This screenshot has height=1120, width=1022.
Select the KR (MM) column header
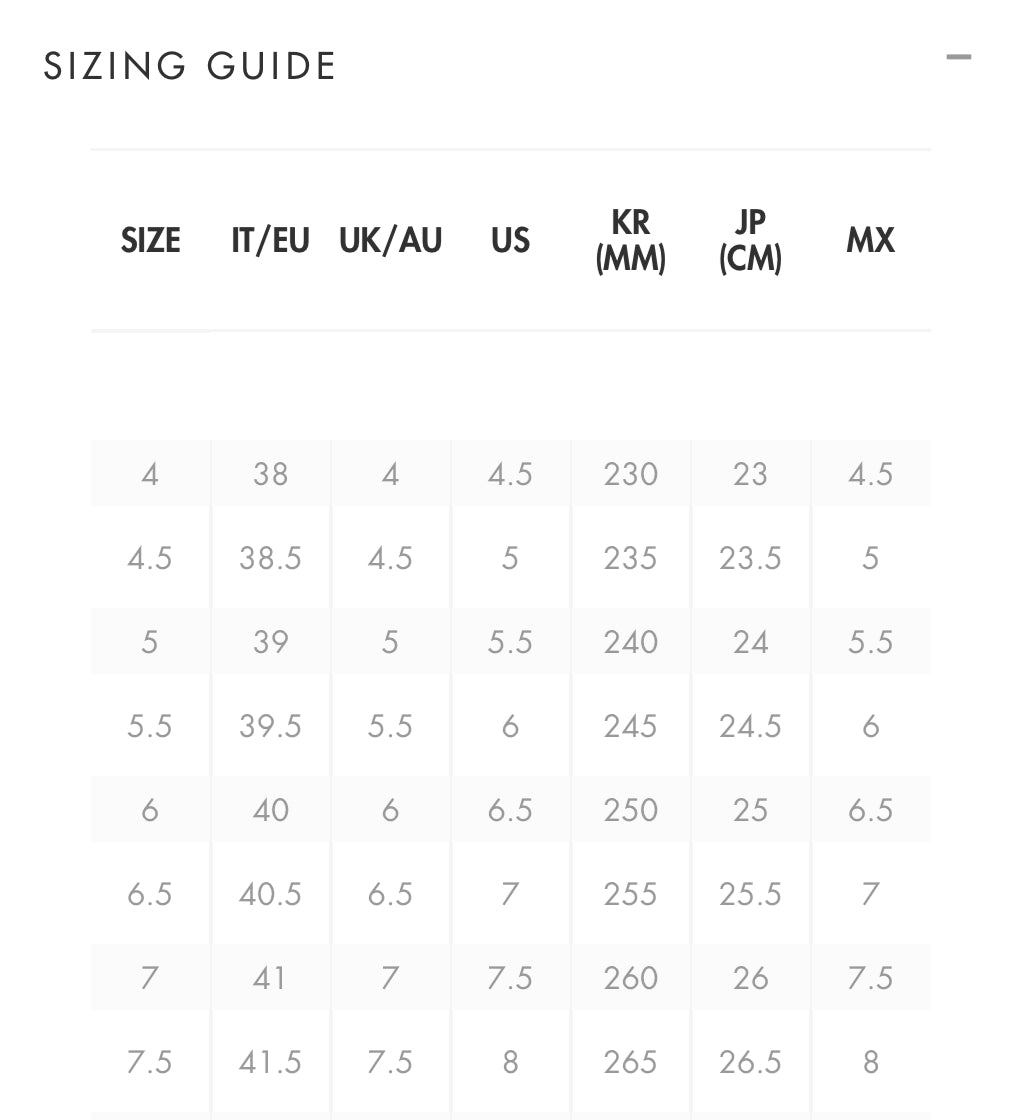coord(630,240)
